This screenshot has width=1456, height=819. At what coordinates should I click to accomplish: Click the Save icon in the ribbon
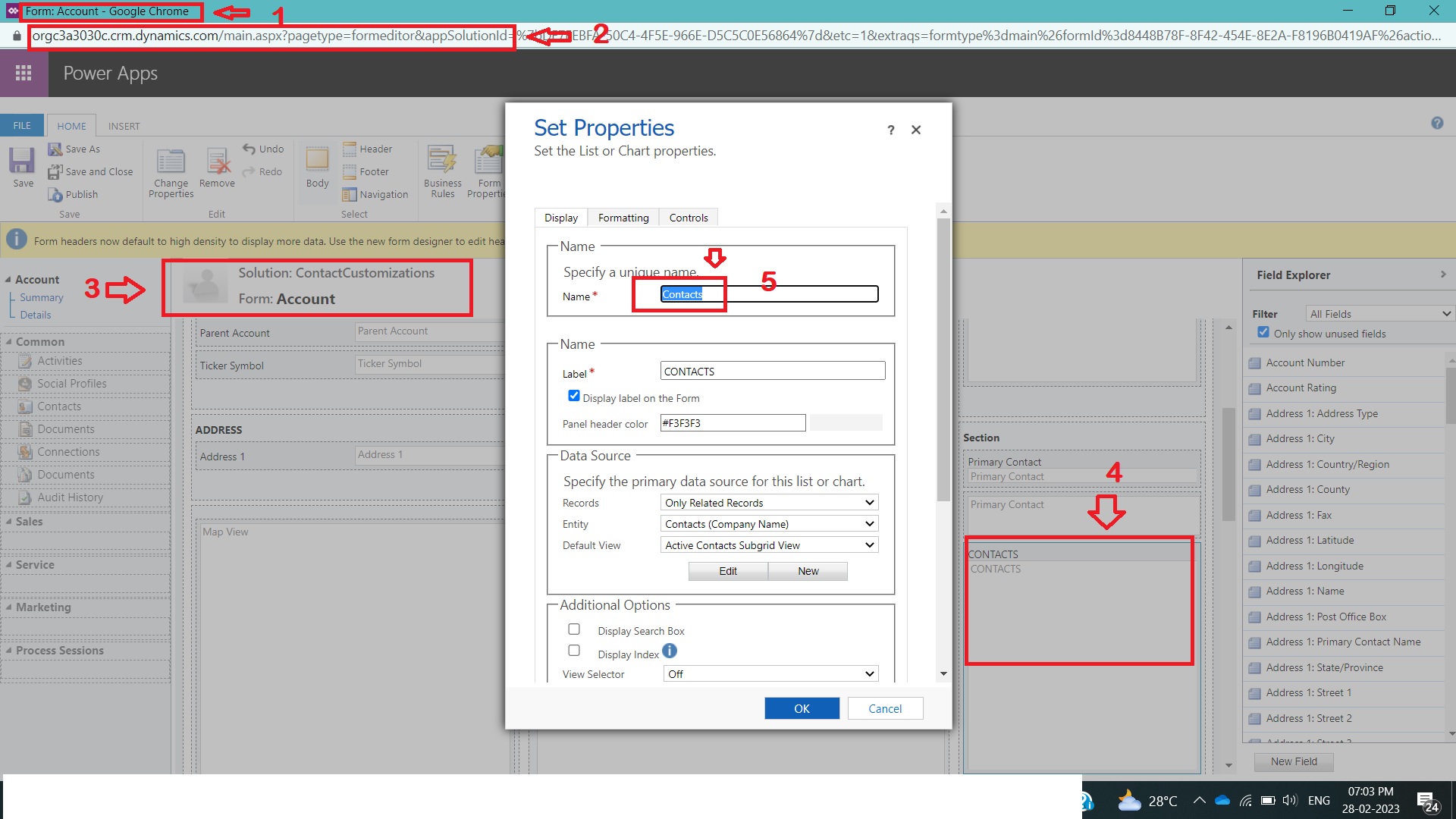(23, 167)
